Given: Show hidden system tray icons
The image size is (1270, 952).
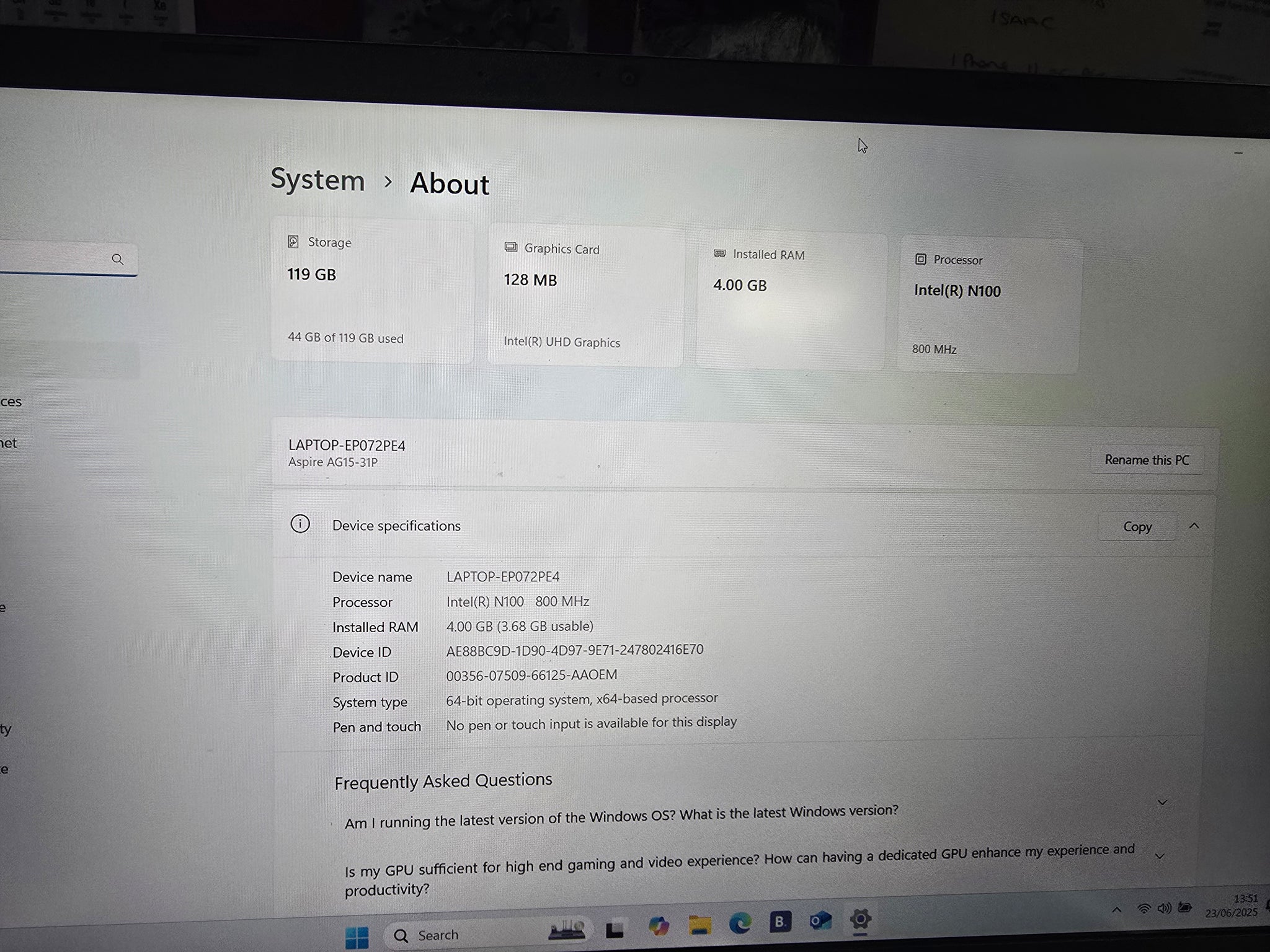Looking at the screenshot, I should click(x=1116, y=910).
